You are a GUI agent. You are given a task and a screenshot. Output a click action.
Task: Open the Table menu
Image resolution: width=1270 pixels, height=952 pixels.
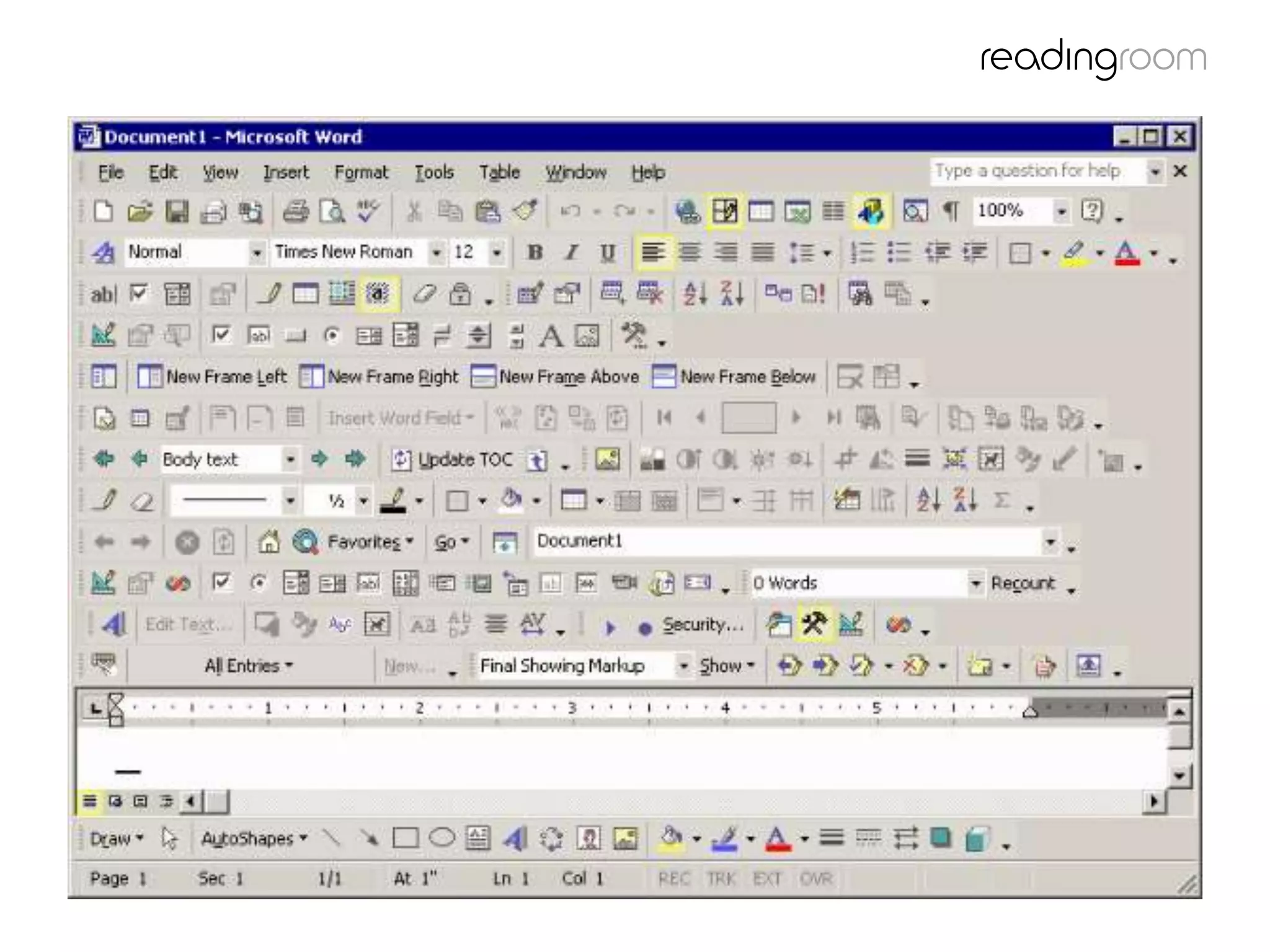point(499,172)
